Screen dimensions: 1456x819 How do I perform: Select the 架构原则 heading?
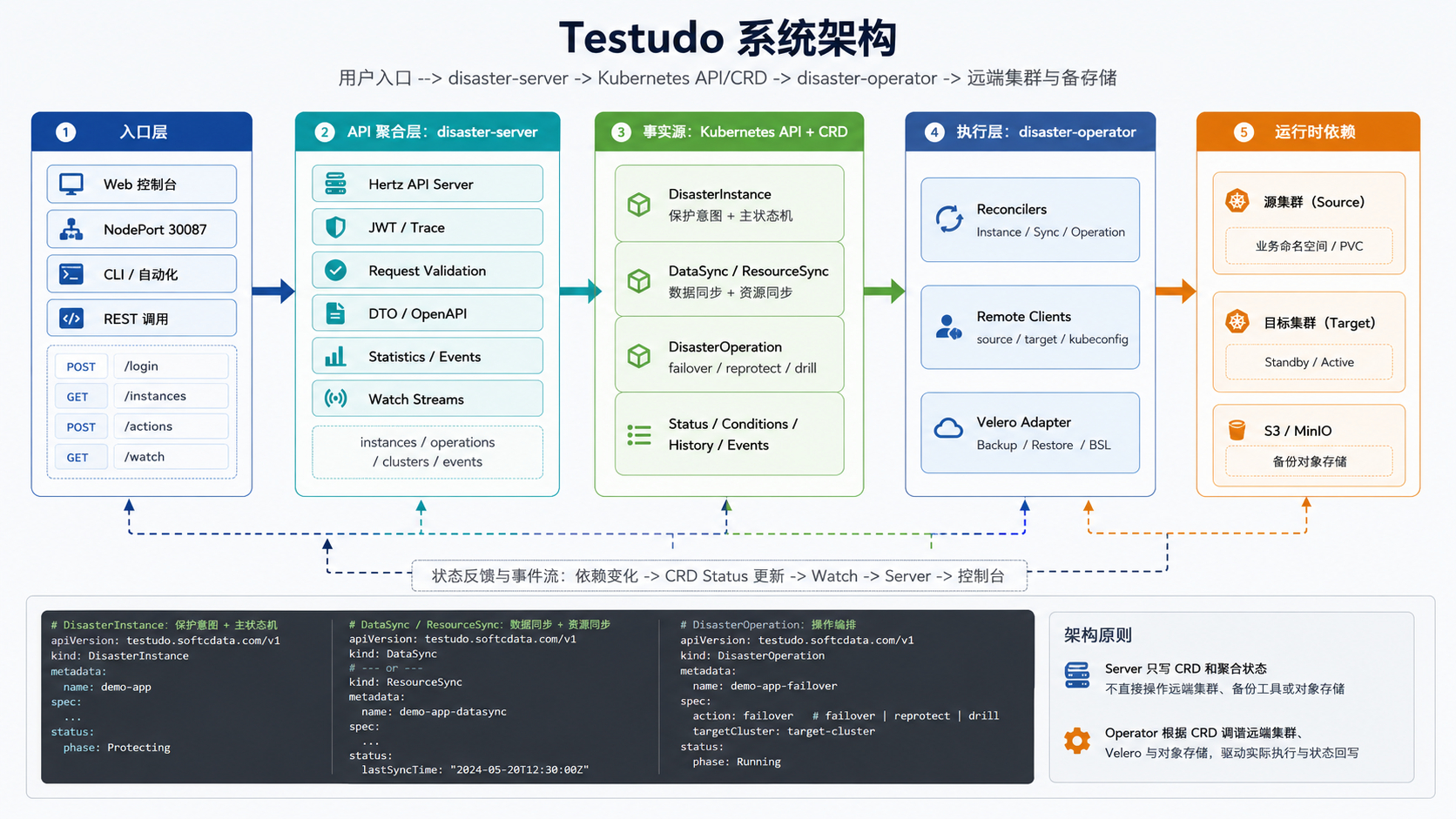[1098, 635]
